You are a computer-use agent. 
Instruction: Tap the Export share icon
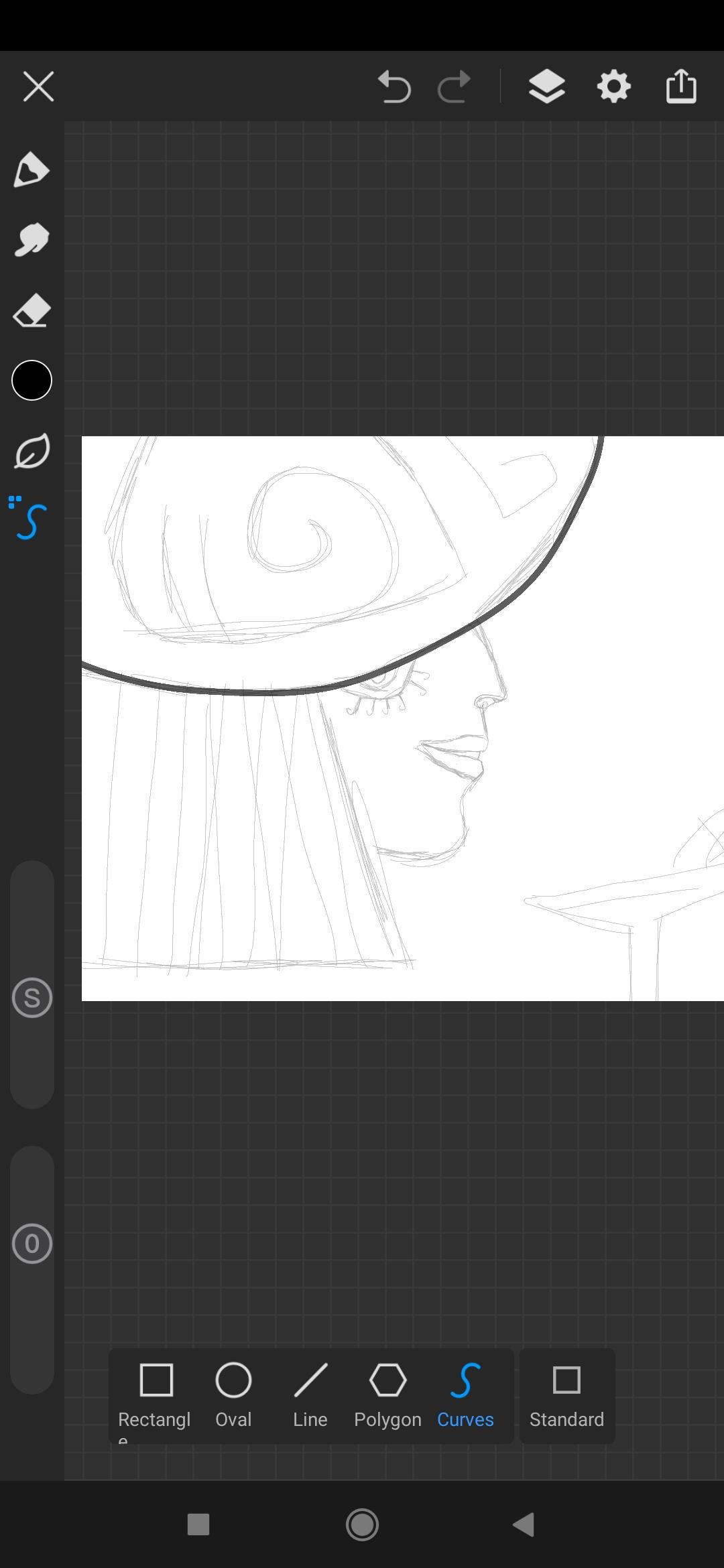pyautogui.click(x=681, y=86)
